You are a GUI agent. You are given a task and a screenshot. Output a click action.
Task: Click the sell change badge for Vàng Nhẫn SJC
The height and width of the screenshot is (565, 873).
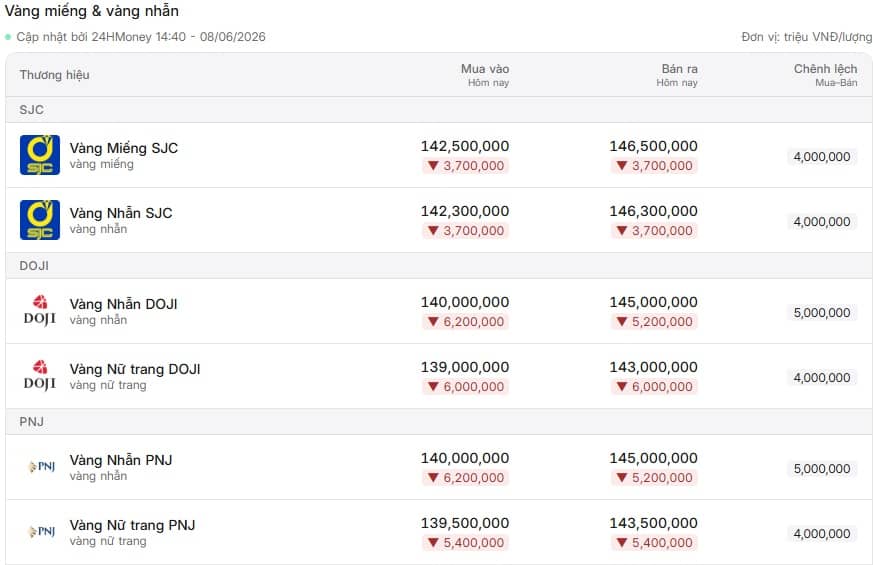[654, 230]
